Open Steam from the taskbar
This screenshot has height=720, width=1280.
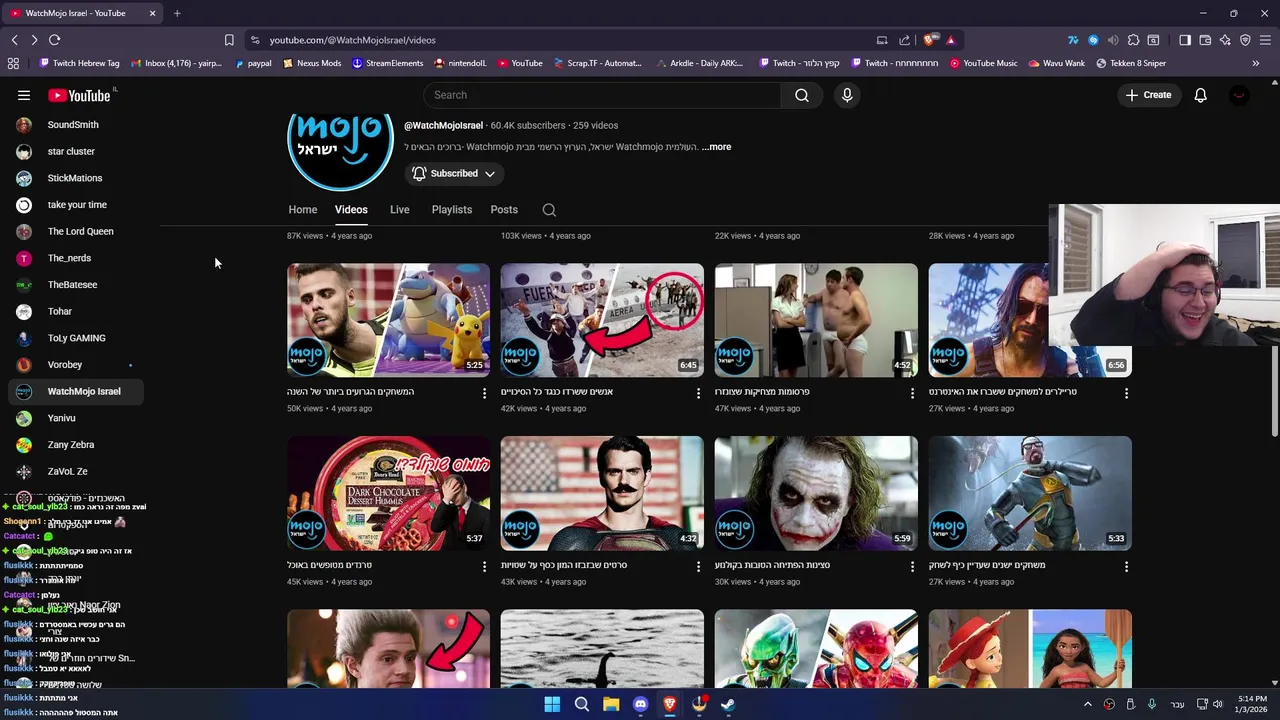(728, 704)
